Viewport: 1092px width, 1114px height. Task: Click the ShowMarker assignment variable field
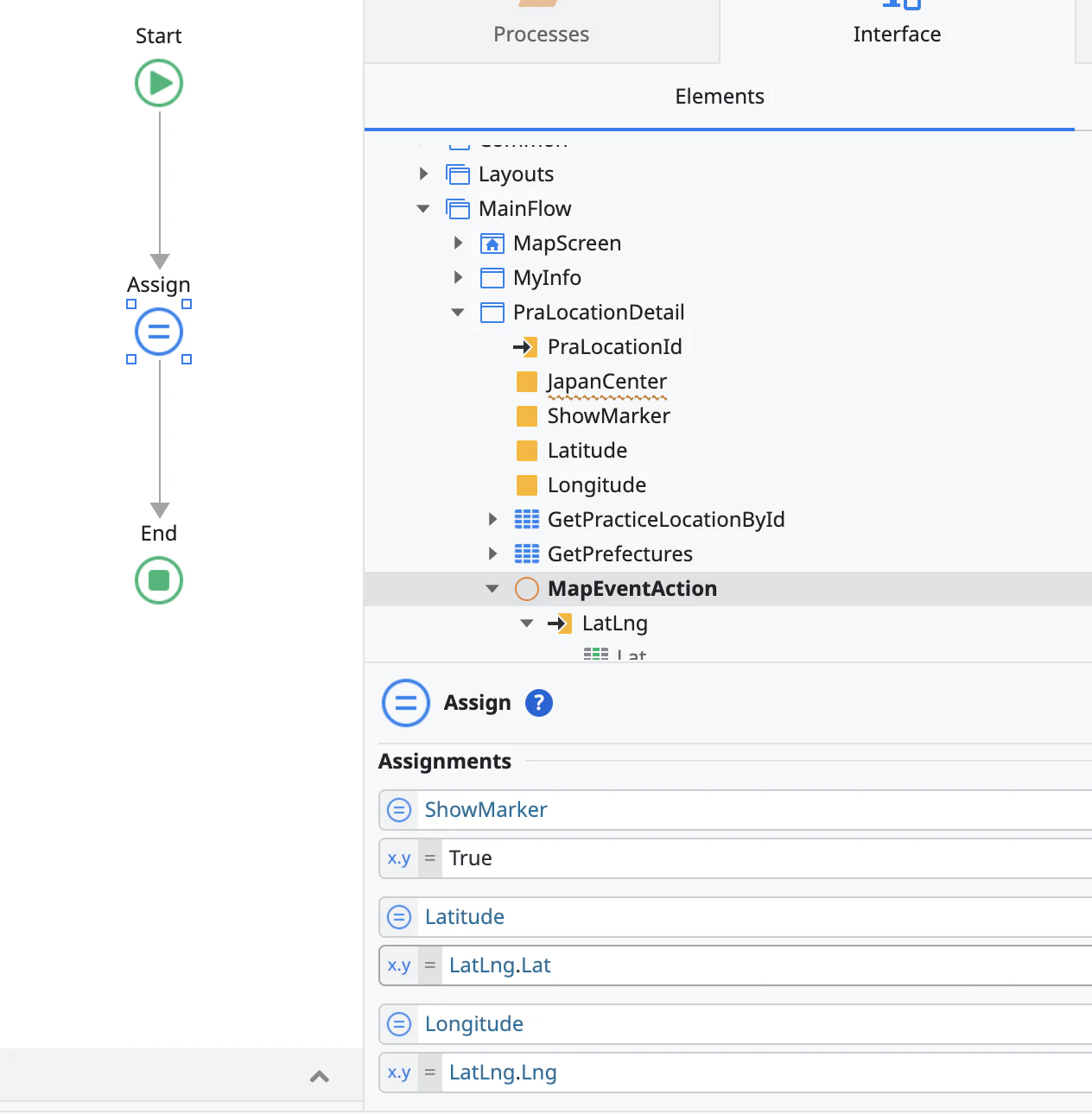(x=736, y=810)
